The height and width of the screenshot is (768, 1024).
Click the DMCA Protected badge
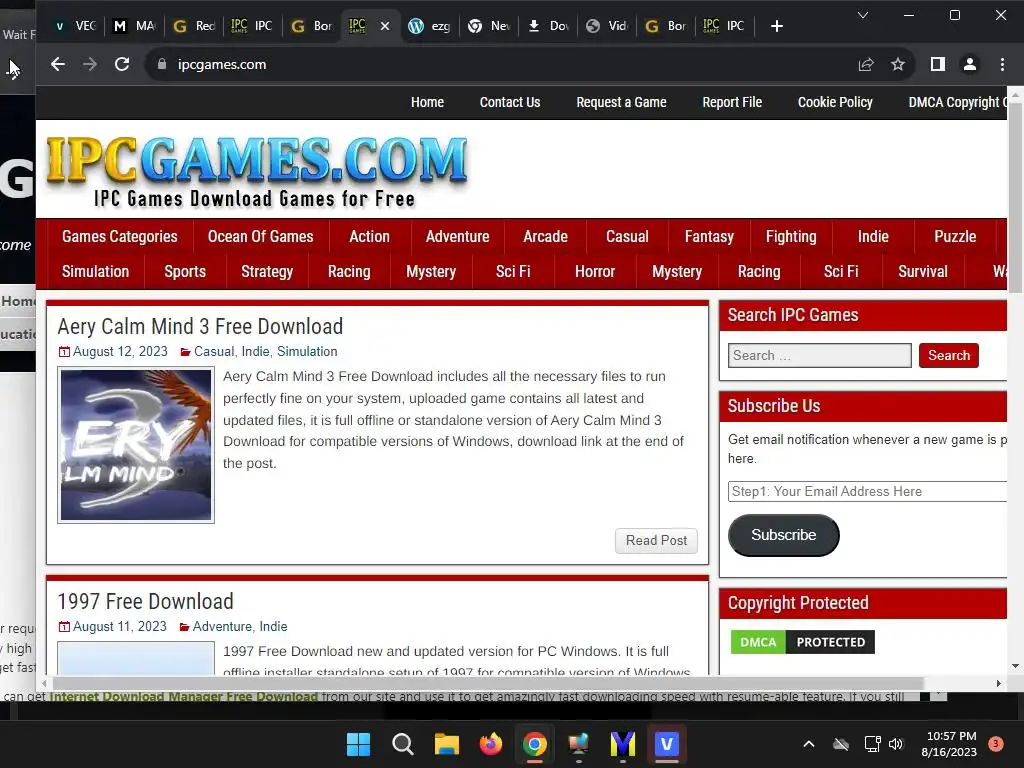[x=803, y=642]
